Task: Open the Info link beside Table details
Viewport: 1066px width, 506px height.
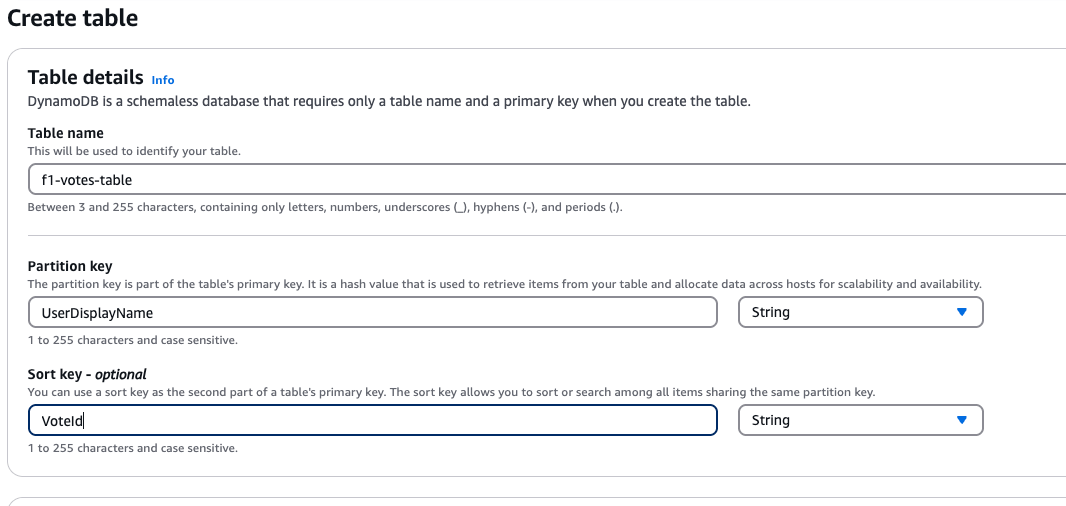Action: pos(163,80)
